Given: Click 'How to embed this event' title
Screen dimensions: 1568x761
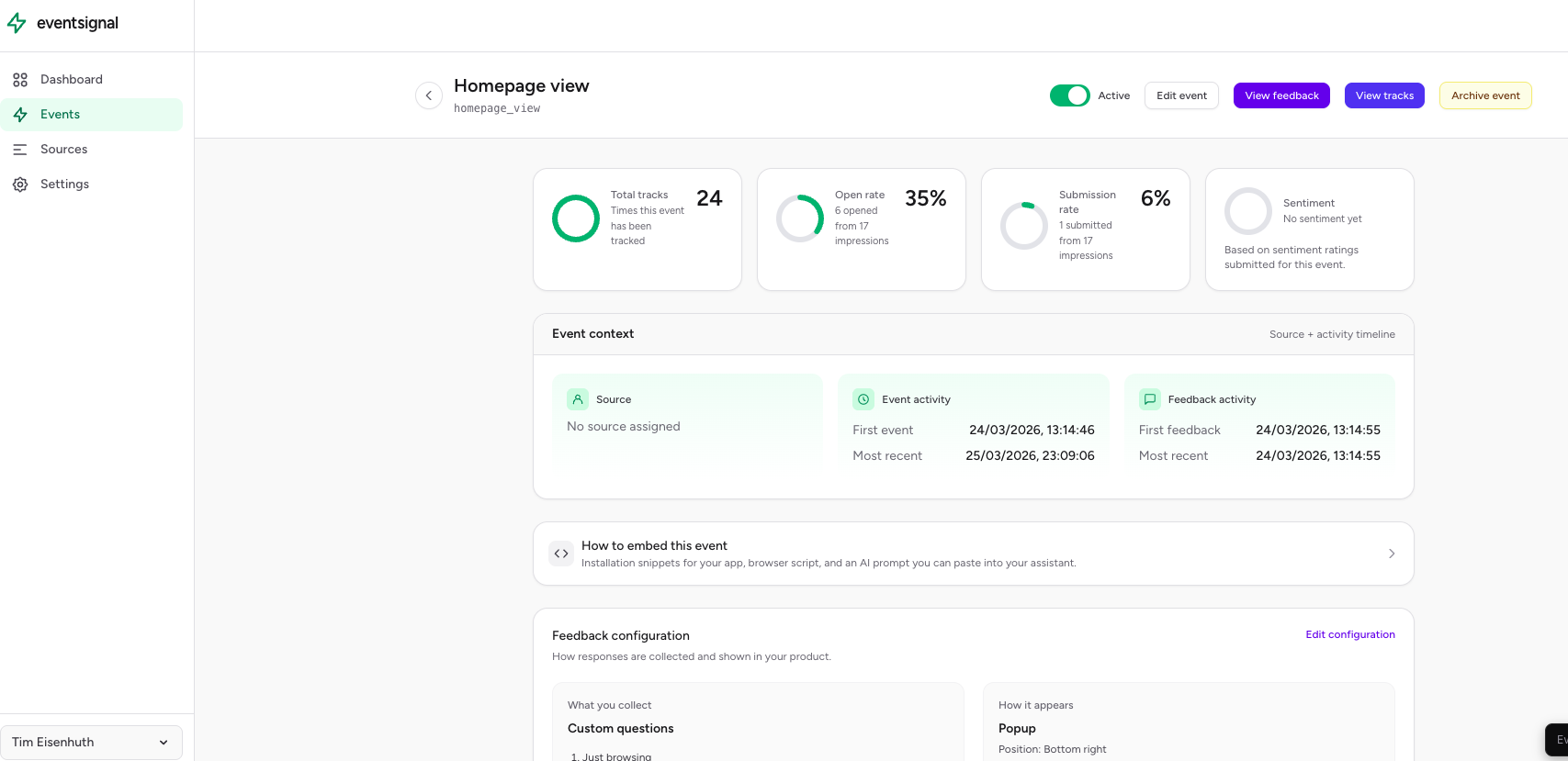Looking at the screenshot, I should coord(654,545).
